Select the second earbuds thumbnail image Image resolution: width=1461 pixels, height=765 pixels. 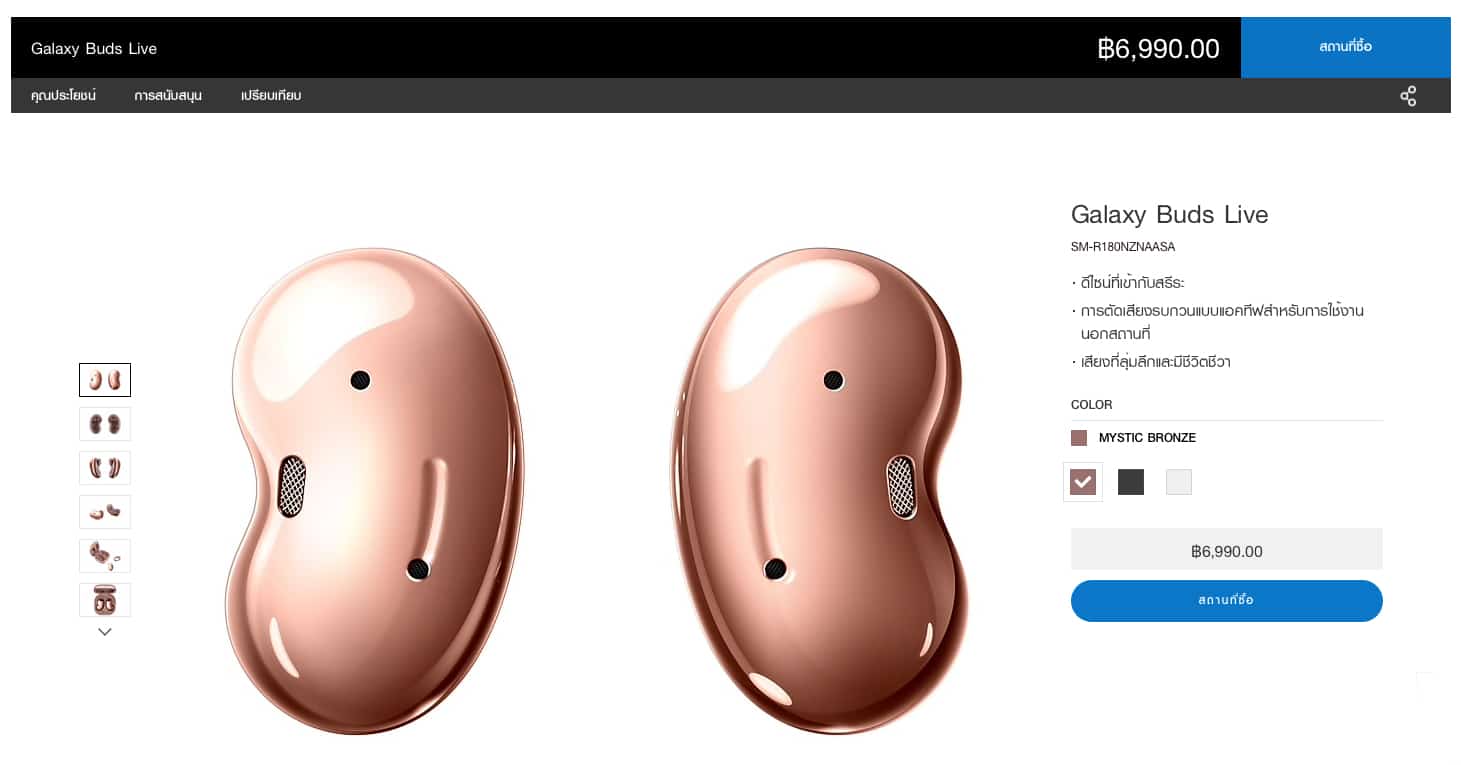click(x=105, y=424)
